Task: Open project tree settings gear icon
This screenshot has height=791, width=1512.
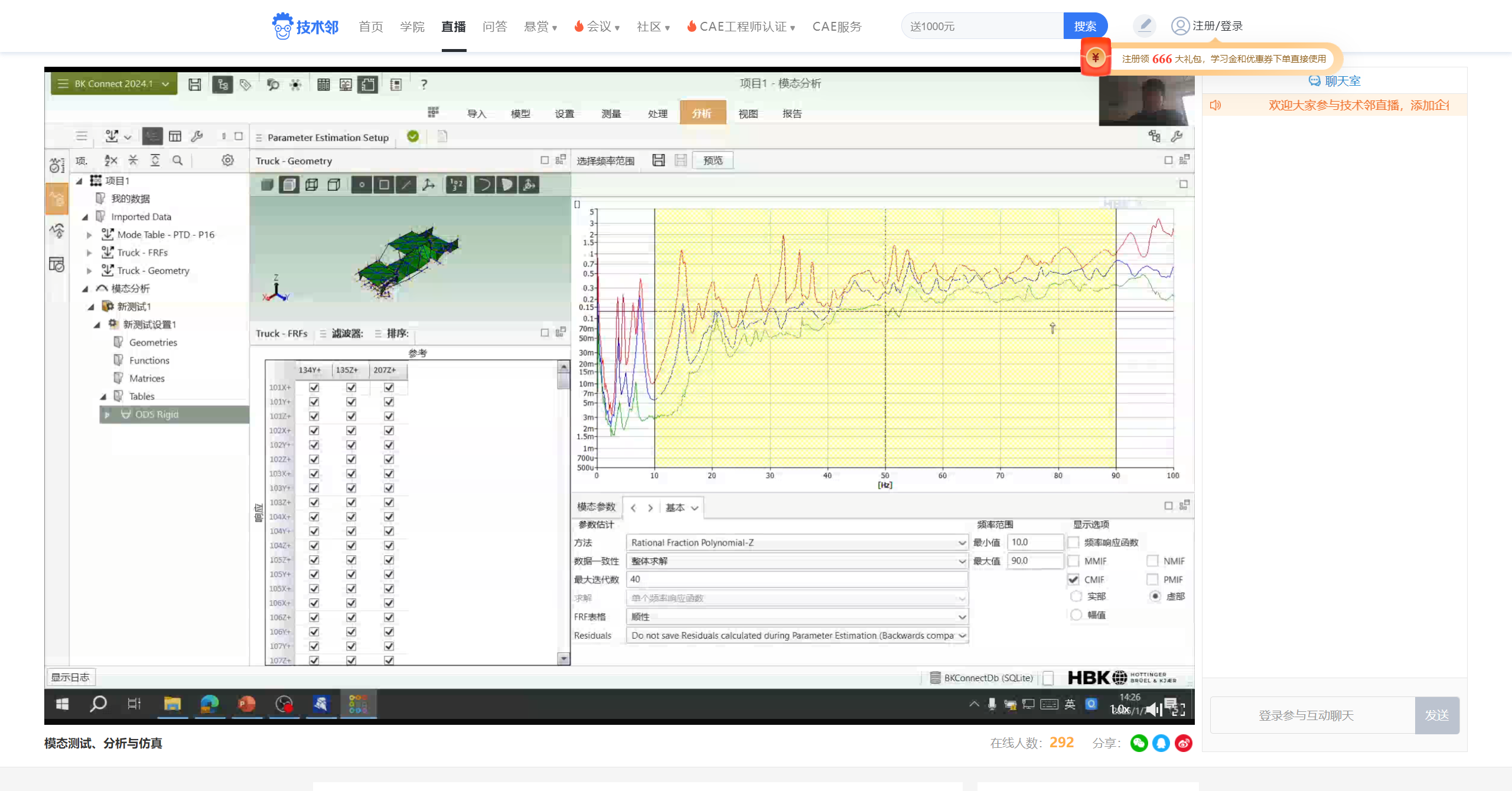Action: [227, 160]
